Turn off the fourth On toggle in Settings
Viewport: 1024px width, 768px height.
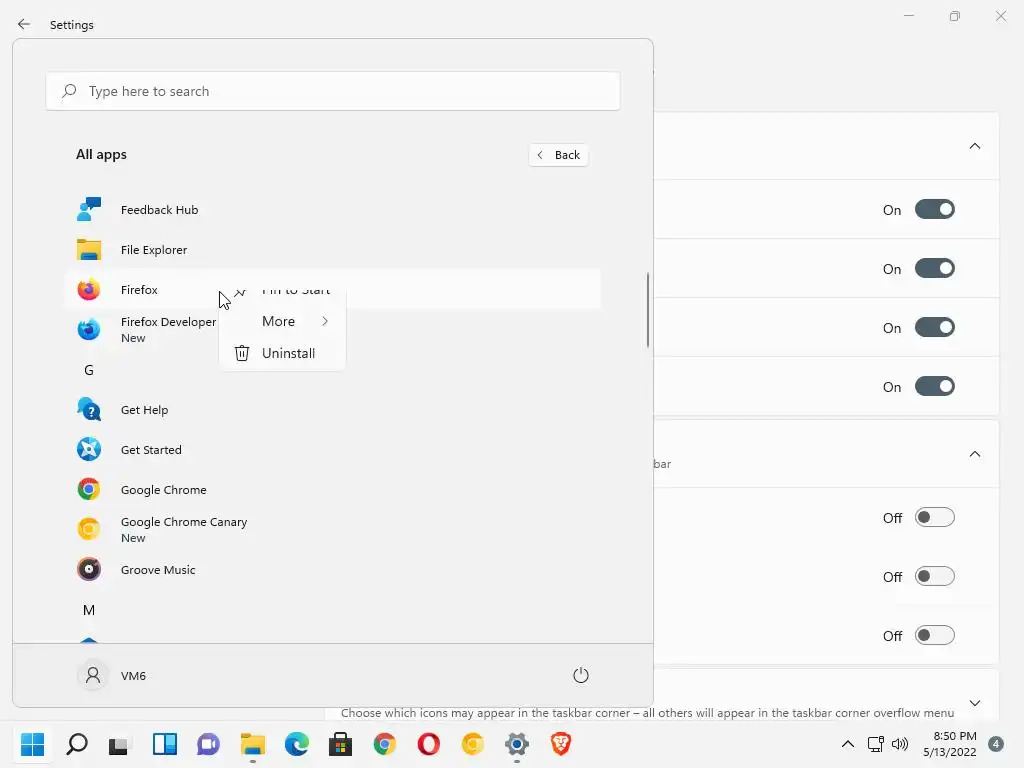click(935, 386)
